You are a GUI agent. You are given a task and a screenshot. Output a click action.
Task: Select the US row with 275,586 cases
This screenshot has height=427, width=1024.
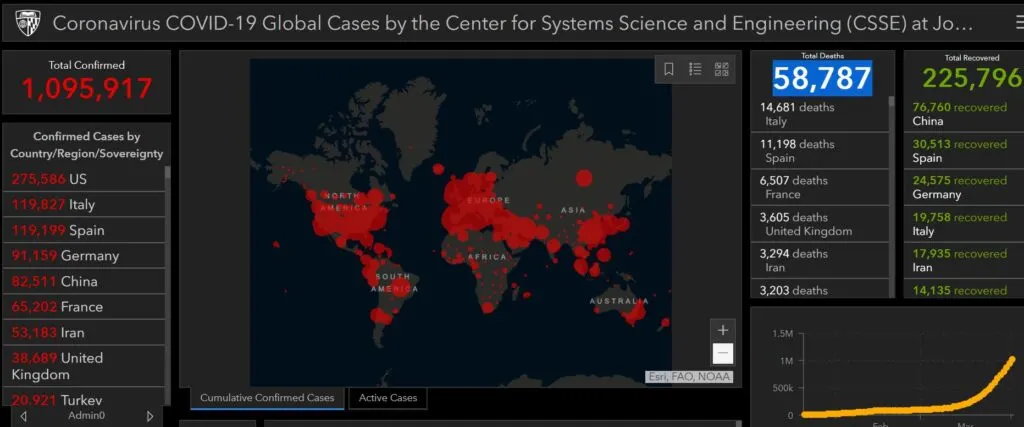click(x=84, y=179)
